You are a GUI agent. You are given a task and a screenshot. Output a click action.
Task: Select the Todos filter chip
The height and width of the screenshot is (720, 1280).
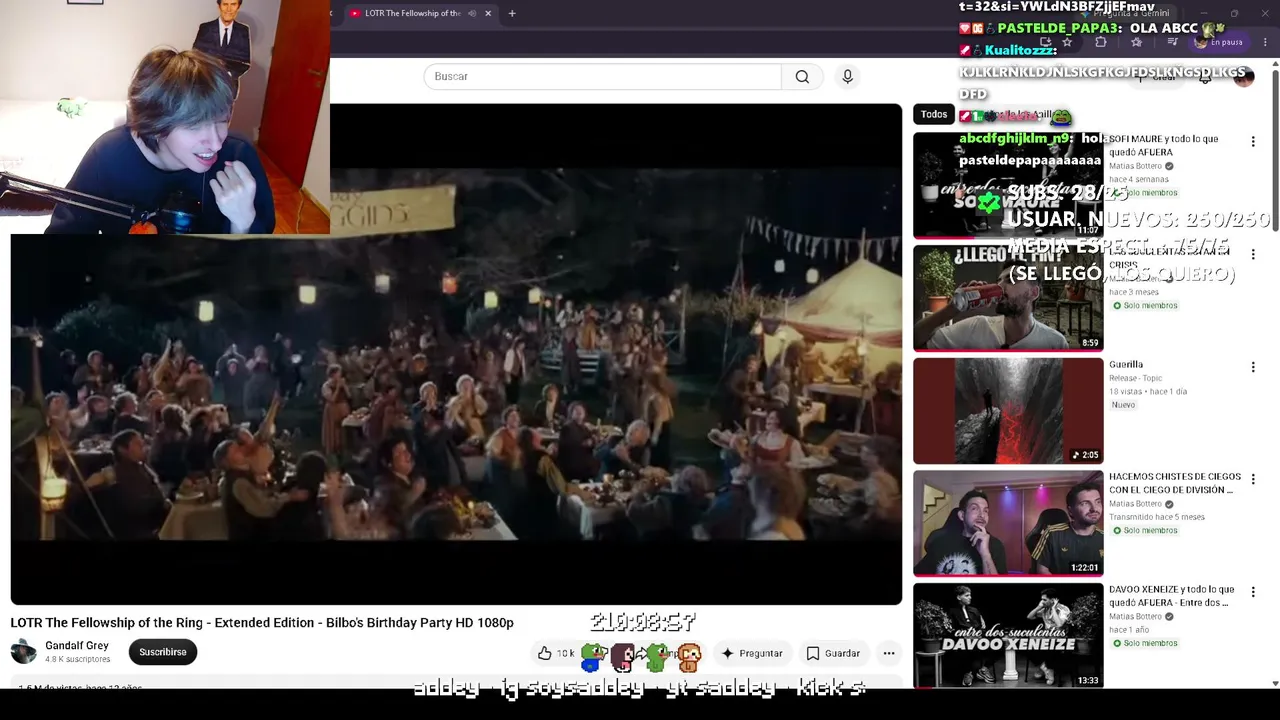pos(934,114)
